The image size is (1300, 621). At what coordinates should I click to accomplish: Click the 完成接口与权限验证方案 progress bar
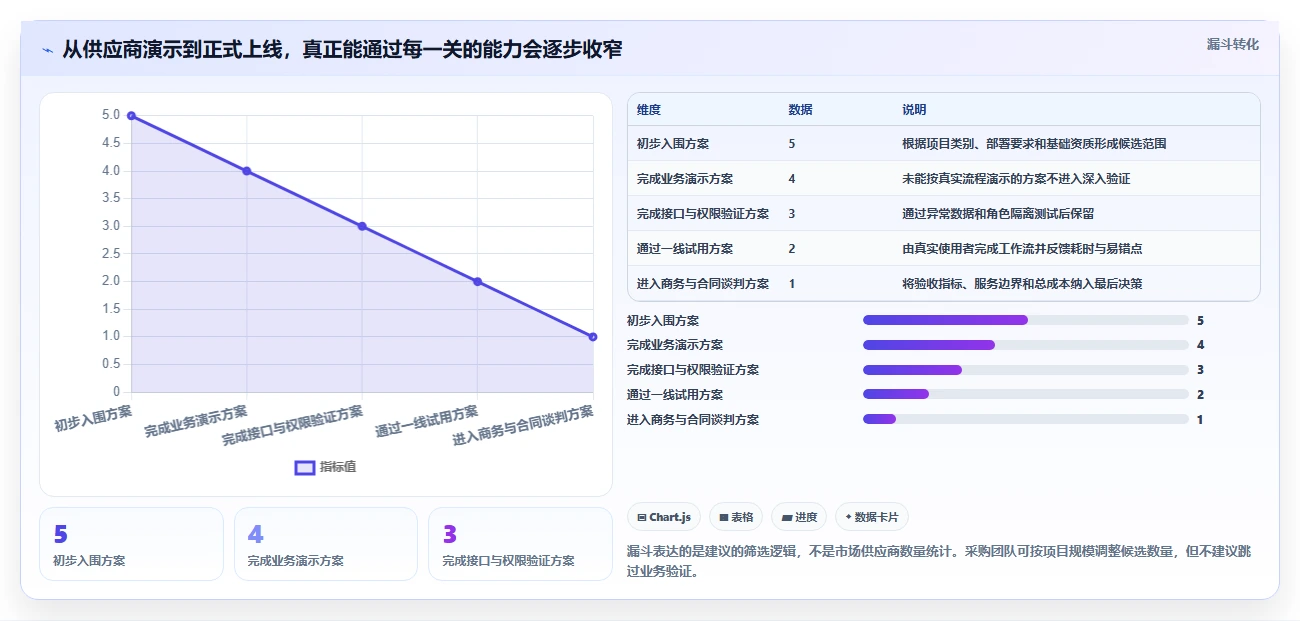pyautogui.click(x=1025, y=370)
